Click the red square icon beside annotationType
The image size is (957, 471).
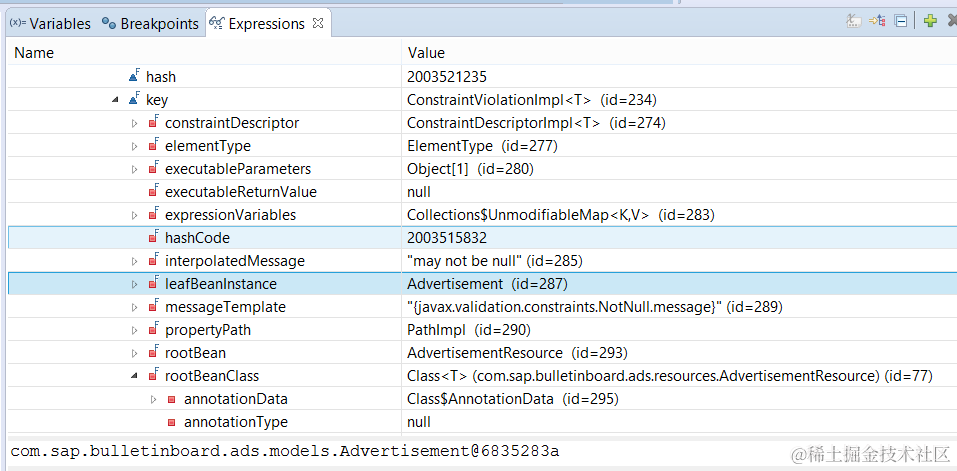pyautogui.click(x=172, y=422)
